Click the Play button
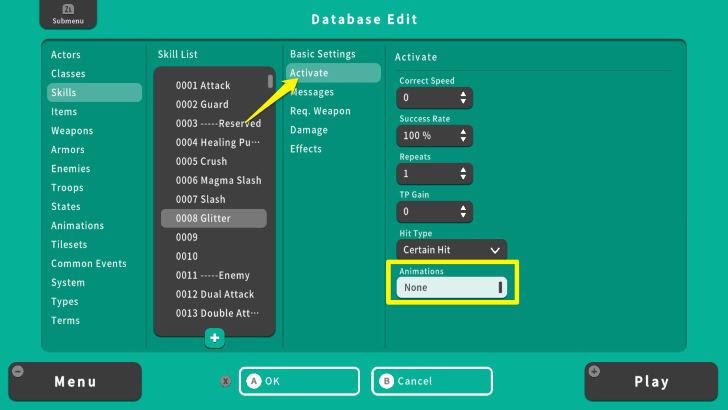 (651, 382)
